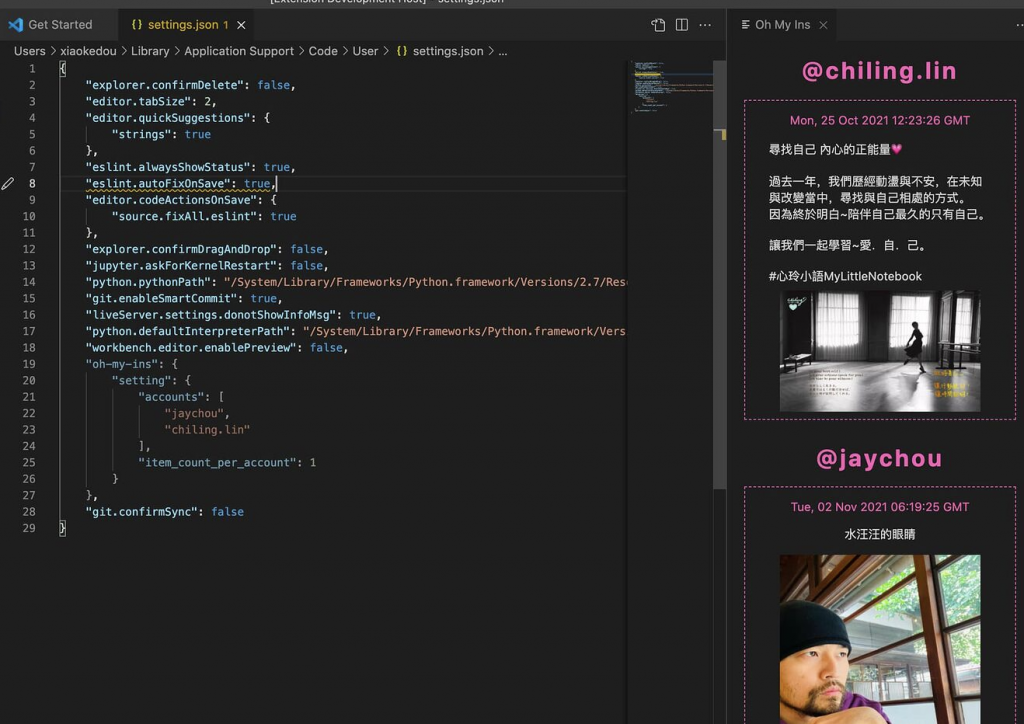Expand the trailing ellipsis breadcrumb
The width and height of the screenshot is (1024, 724).
click(502, 51)
